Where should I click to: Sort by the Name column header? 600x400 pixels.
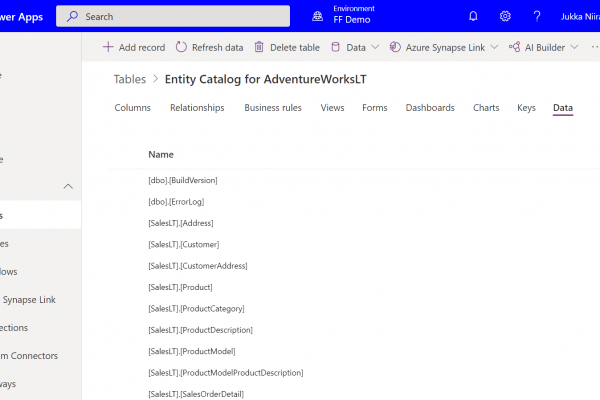[161, 155]
